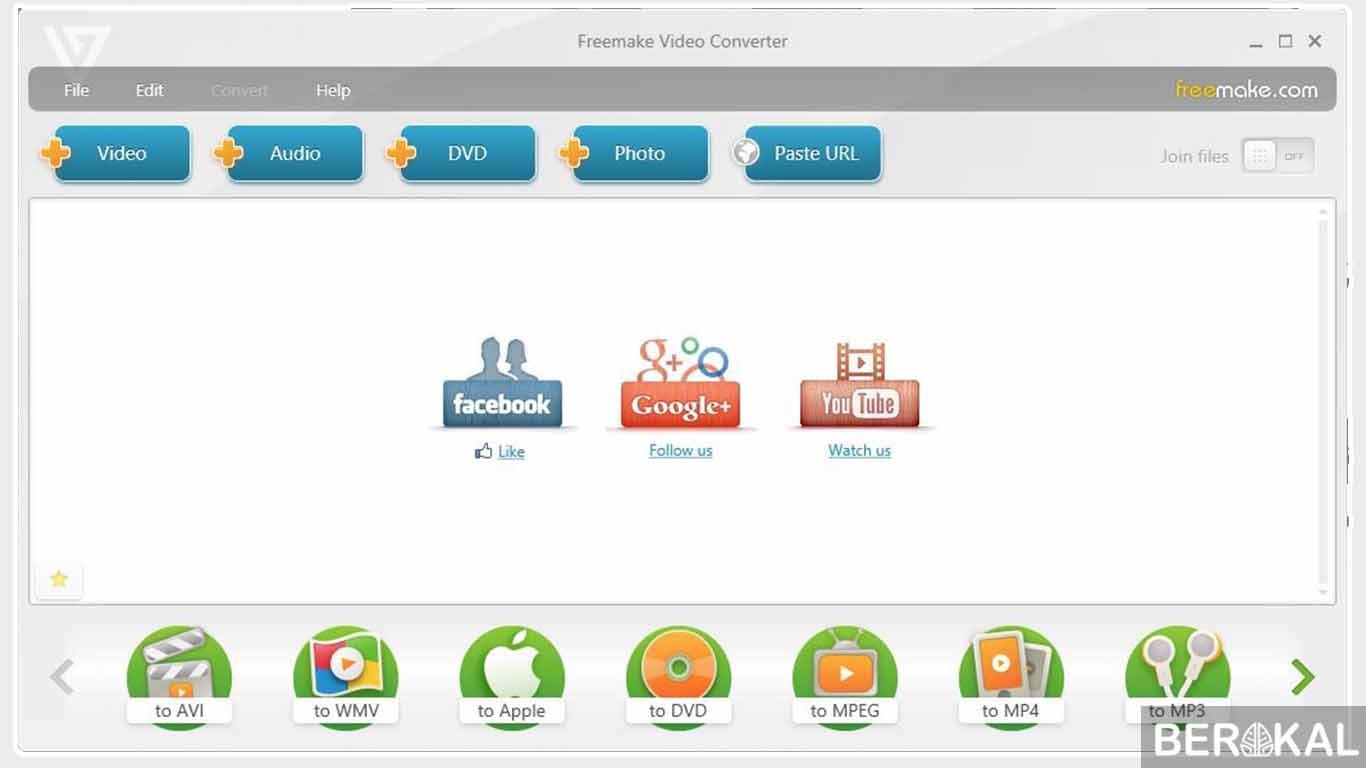
Task: Minimize the Freemake Video Converter window
Action: click(x=1256, y=42)
